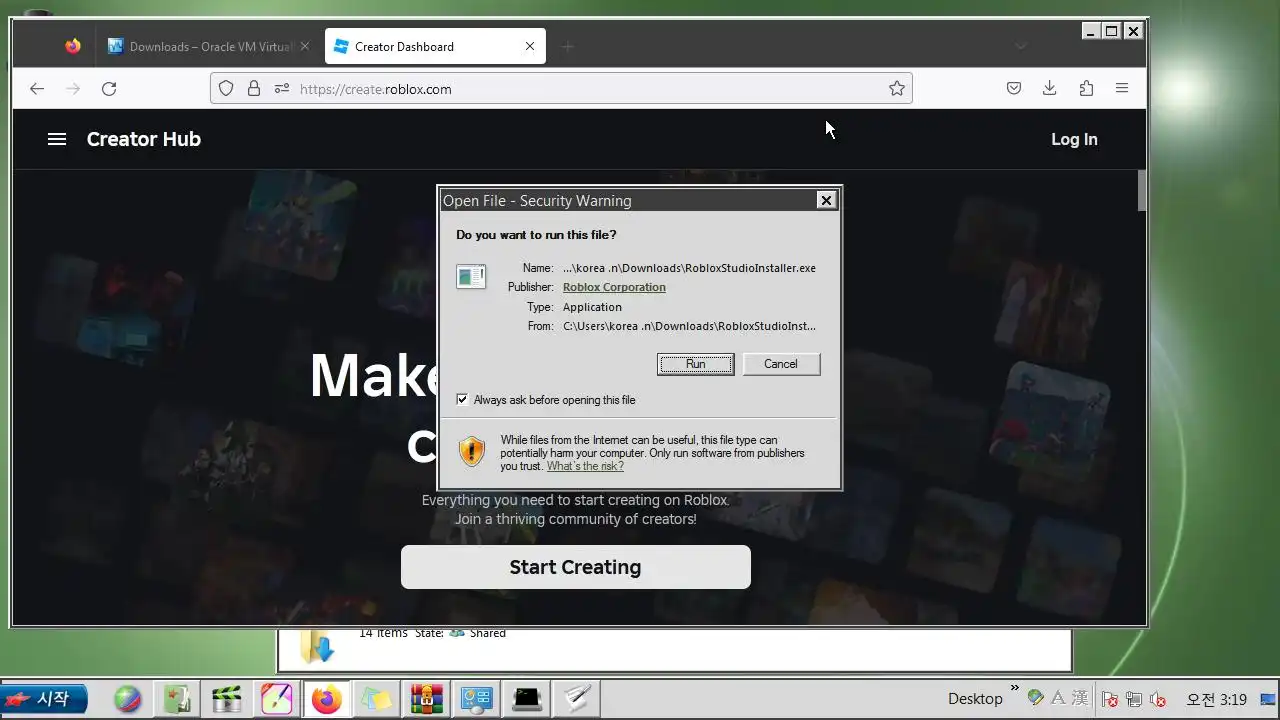Click the Creator Hub title
The image size is (1280, 720).
click(144, 139)
